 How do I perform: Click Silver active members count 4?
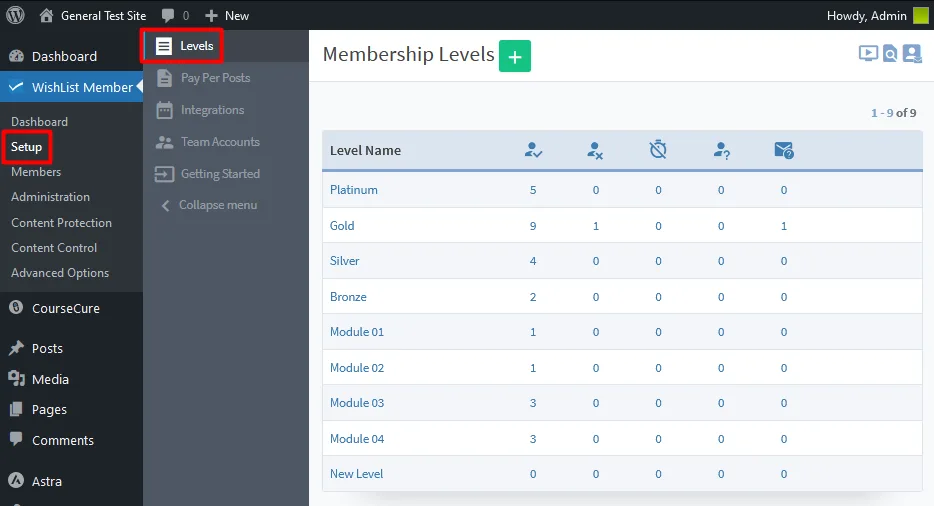[533, 261]
